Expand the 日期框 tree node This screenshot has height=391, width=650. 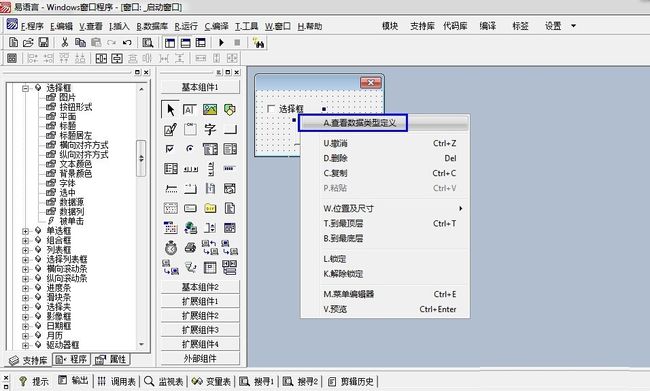26,326
